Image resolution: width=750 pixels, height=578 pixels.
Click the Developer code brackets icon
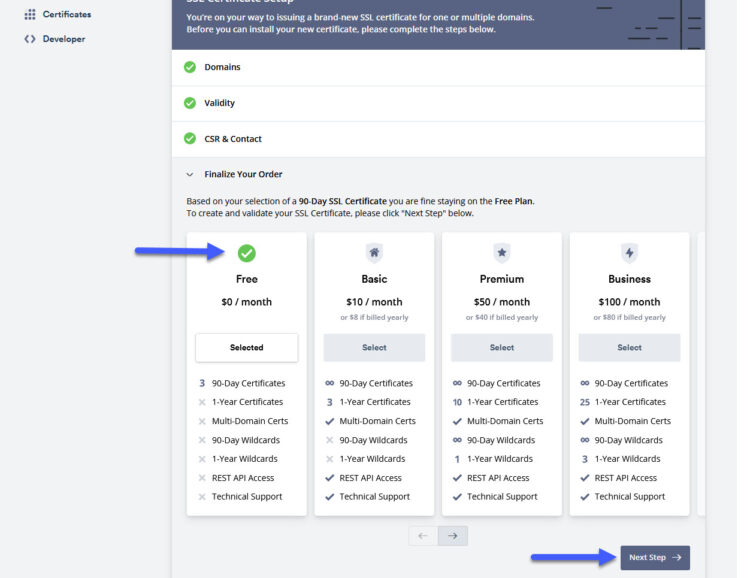tap(30, 39)
